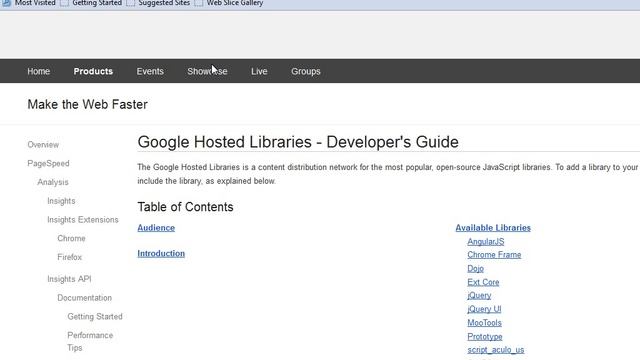Click the Google Hosted Libraries - Developer's Guide title
The image size is (640, 360).
point(298,142)
